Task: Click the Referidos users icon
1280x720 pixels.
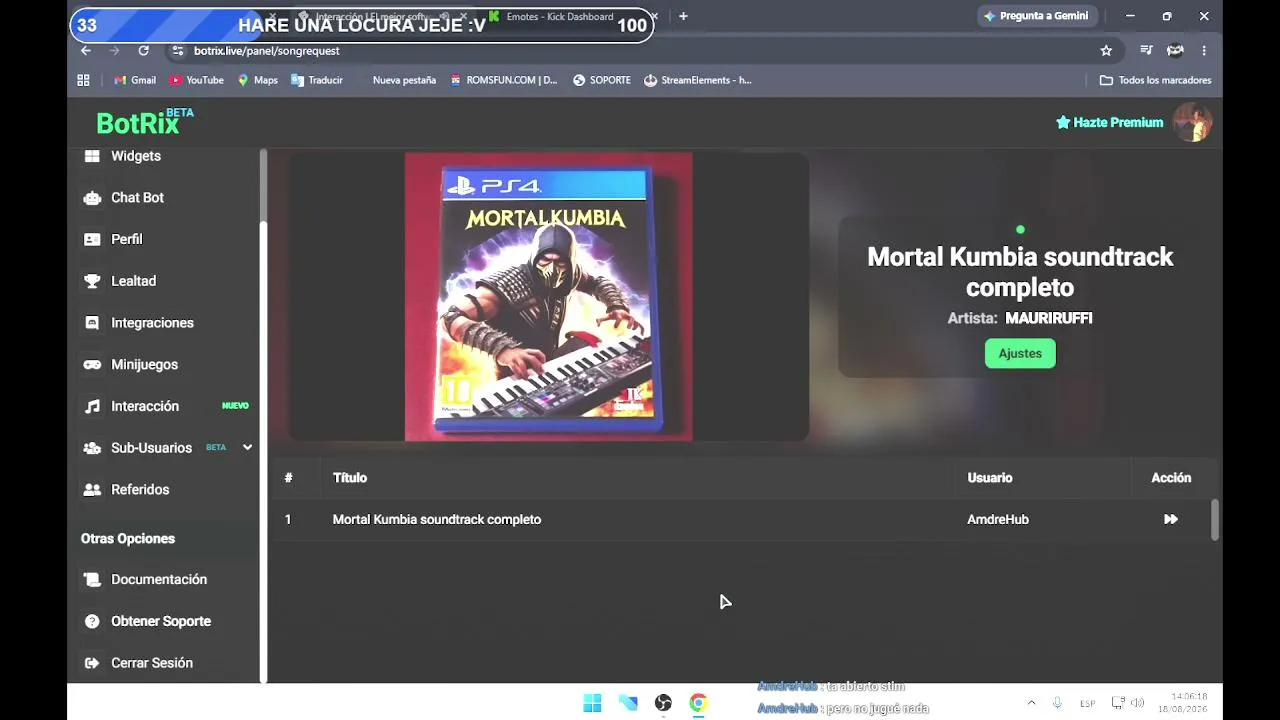Action: click(x=92, y=490)
